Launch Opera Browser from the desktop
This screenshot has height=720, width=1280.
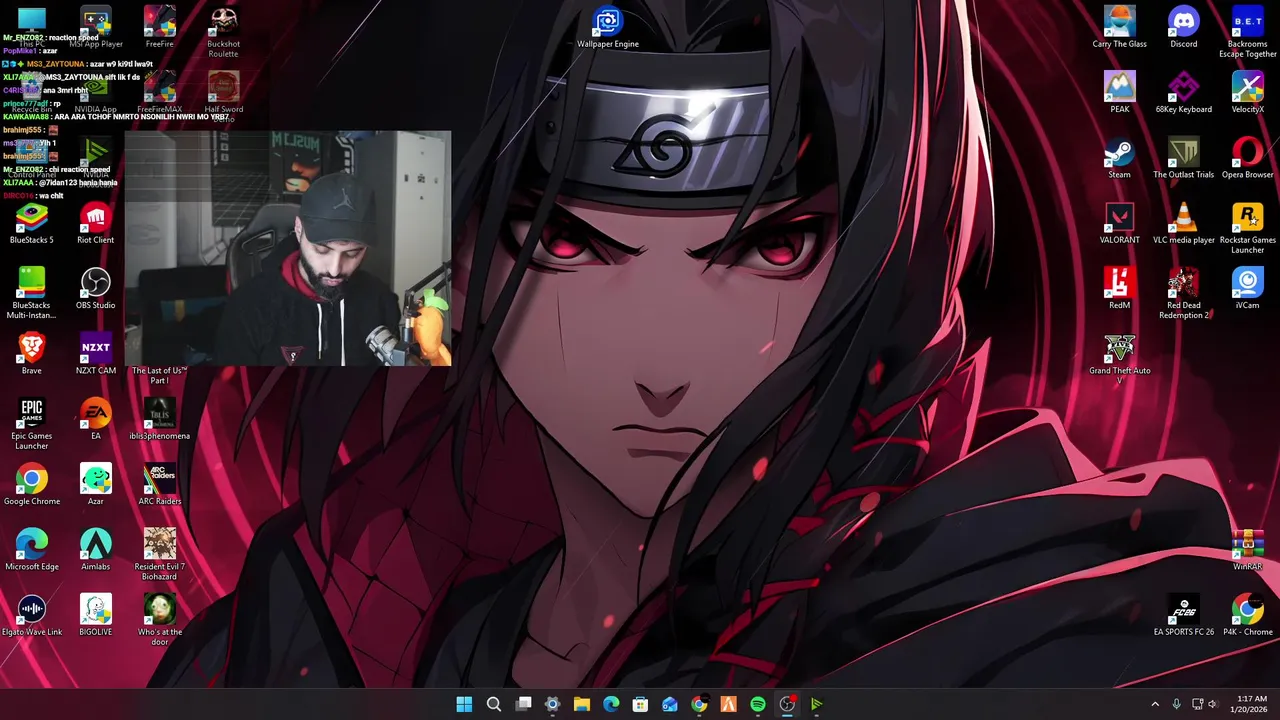click(1247, 159)
